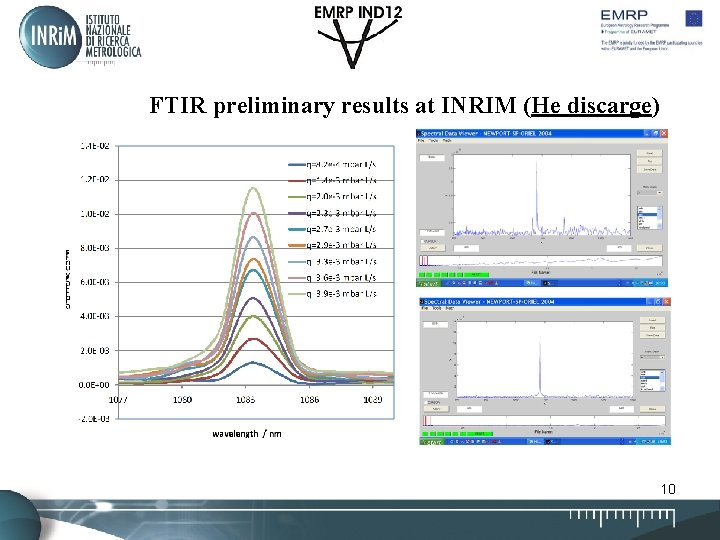
Task: Click 'q=3.9e-3 mbar L/s' legend entry
Action: pyautogui.click(x=332, y=294)
